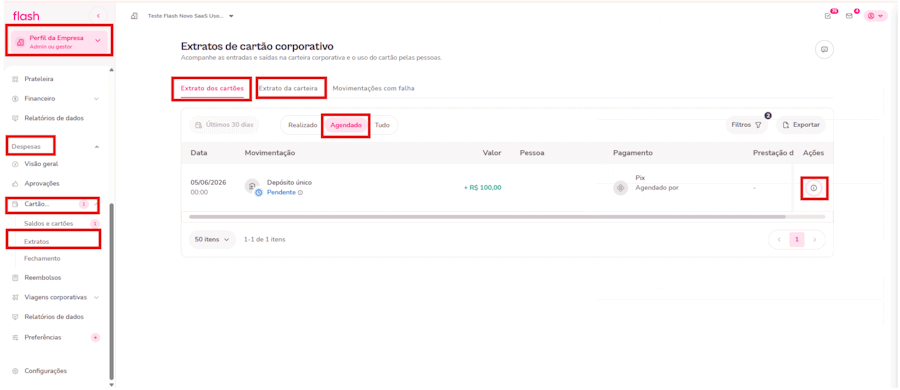Collapse the Cartão submenu chevron
The image size is (900, 390).
95,204
